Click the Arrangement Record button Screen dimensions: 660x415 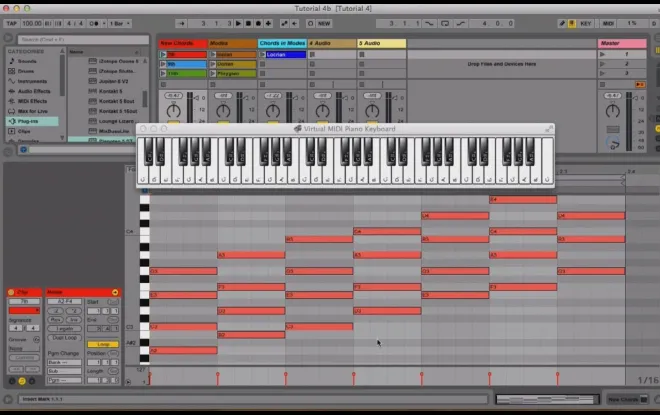click(258, 24)
